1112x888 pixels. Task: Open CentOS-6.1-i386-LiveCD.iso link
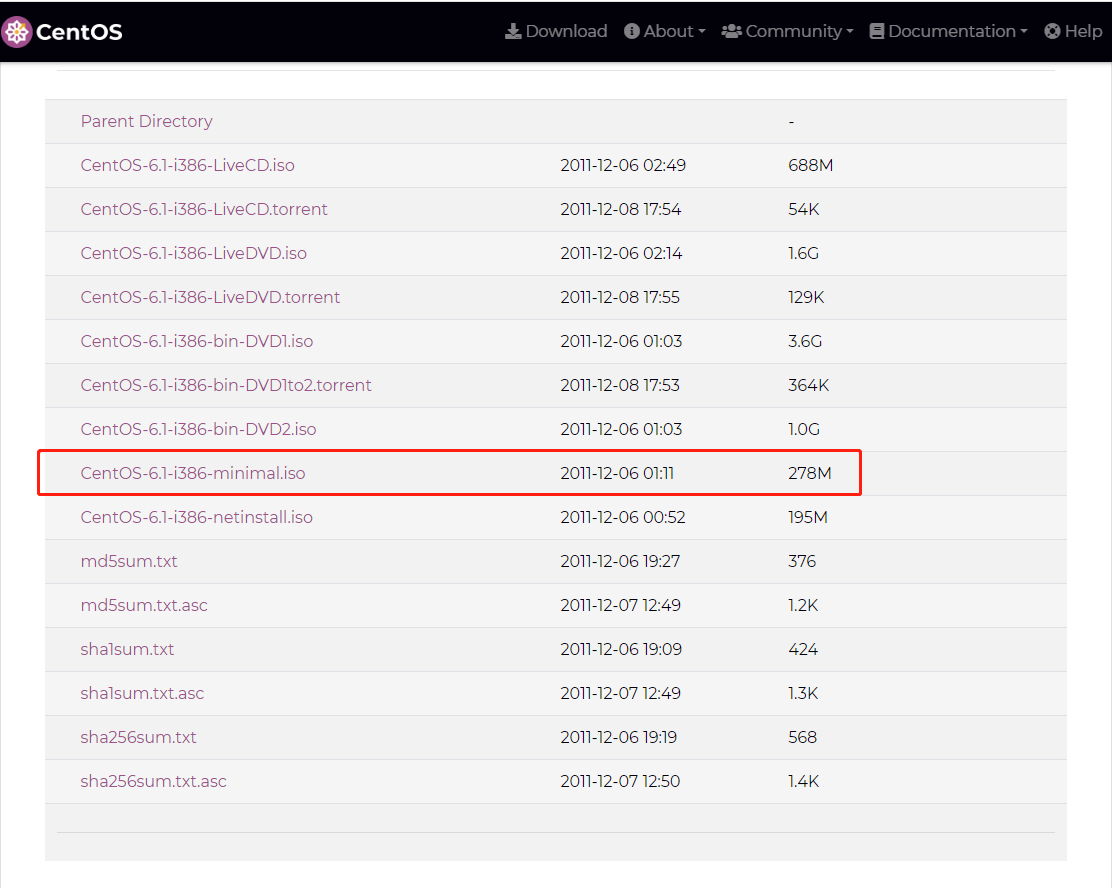coord(187,165)
